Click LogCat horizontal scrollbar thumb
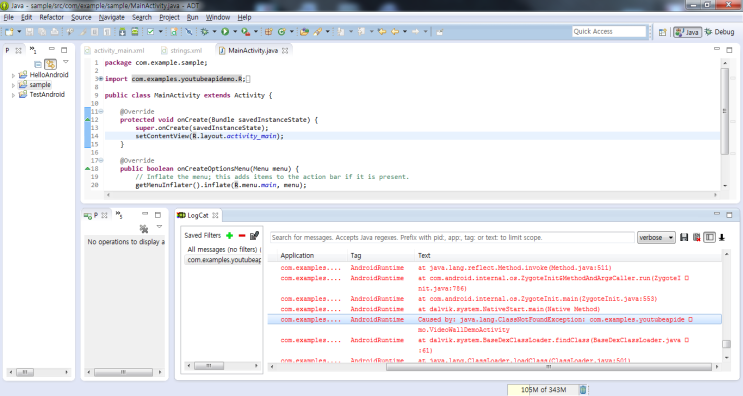 click(549, 367)
